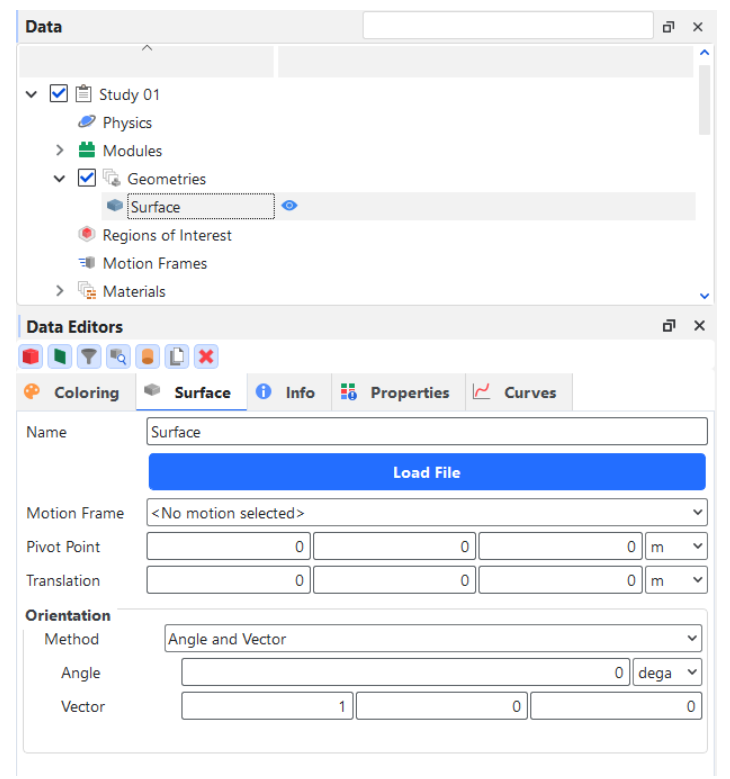Viewport: 730px width, 779px height.
Task: Click the red cube icon in Data Editors toolbar
Action: pos(30,357)
